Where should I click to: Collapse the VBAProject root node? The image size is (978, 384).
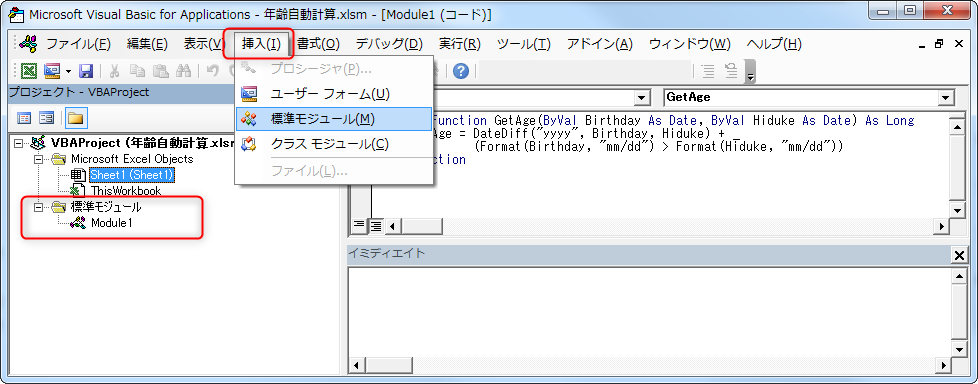click(17, 144)
